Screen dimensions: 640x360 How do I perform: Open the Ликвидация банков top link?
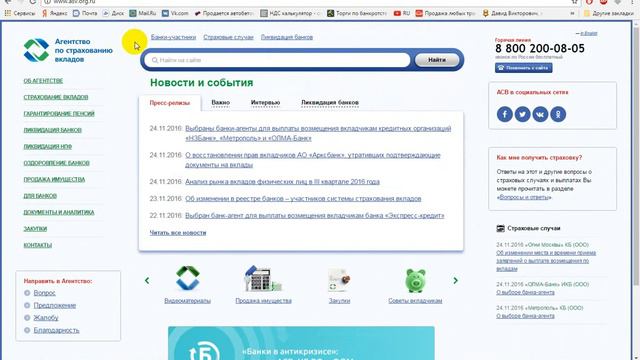[287, 37]
